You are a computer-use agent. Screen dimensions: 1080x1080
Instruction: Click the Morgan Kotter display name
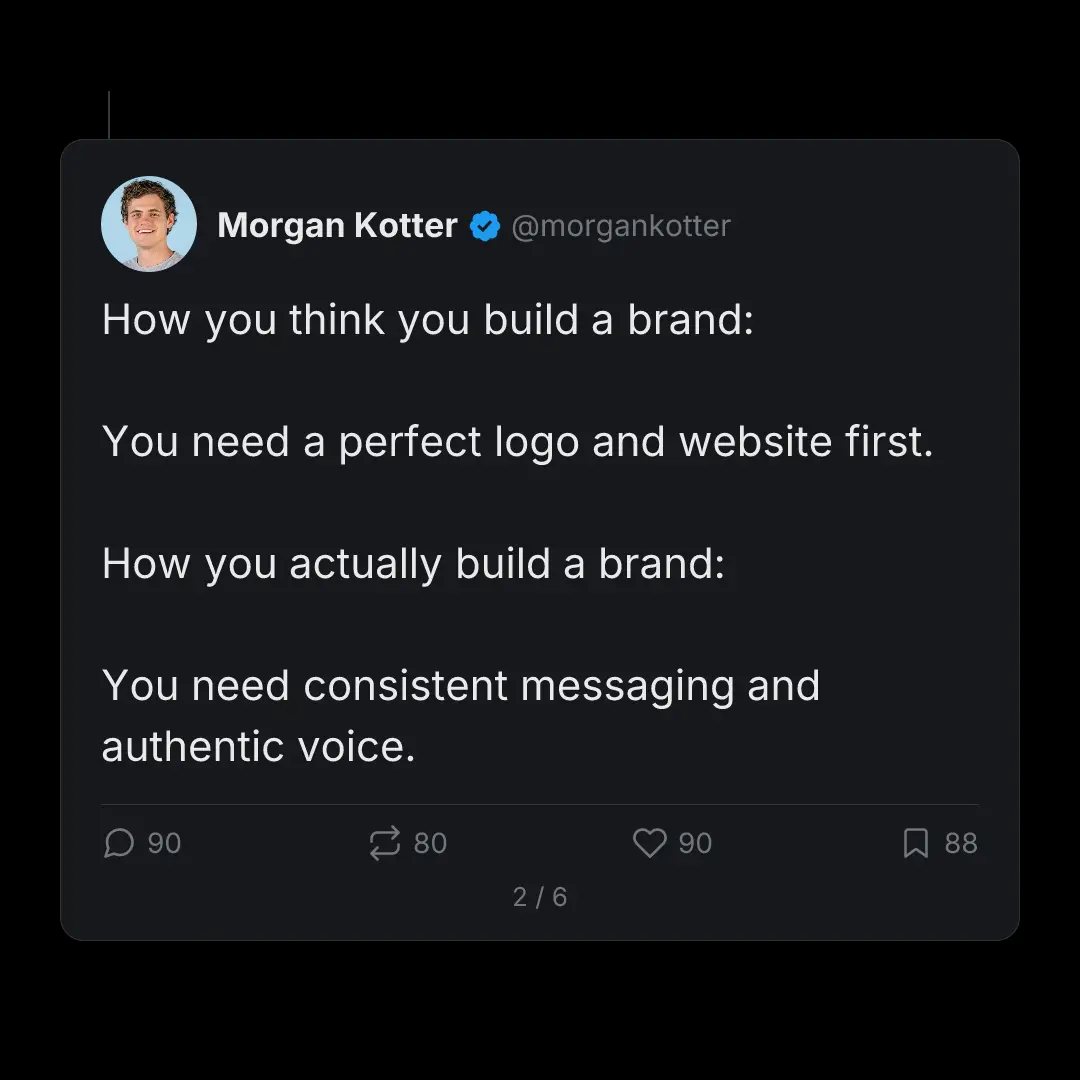pyautogui.click(x=337, y=225)
